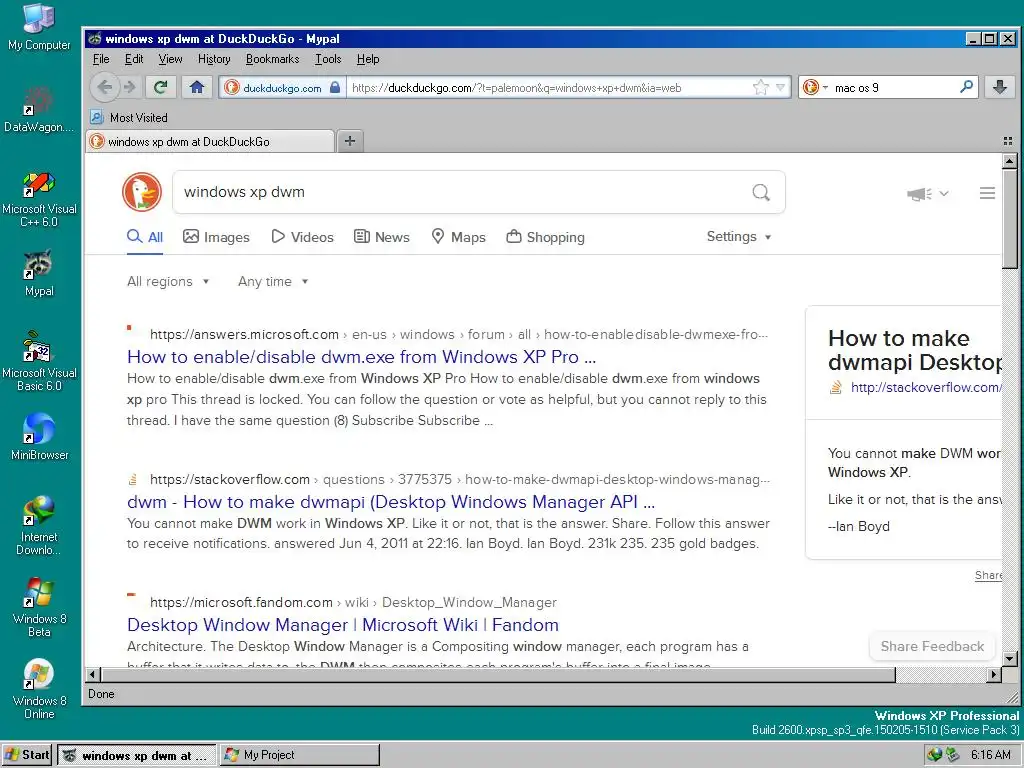Click the horizontal scrollbar right arrow
This screenshot has width=1024, height=768.
coord(994,674)
